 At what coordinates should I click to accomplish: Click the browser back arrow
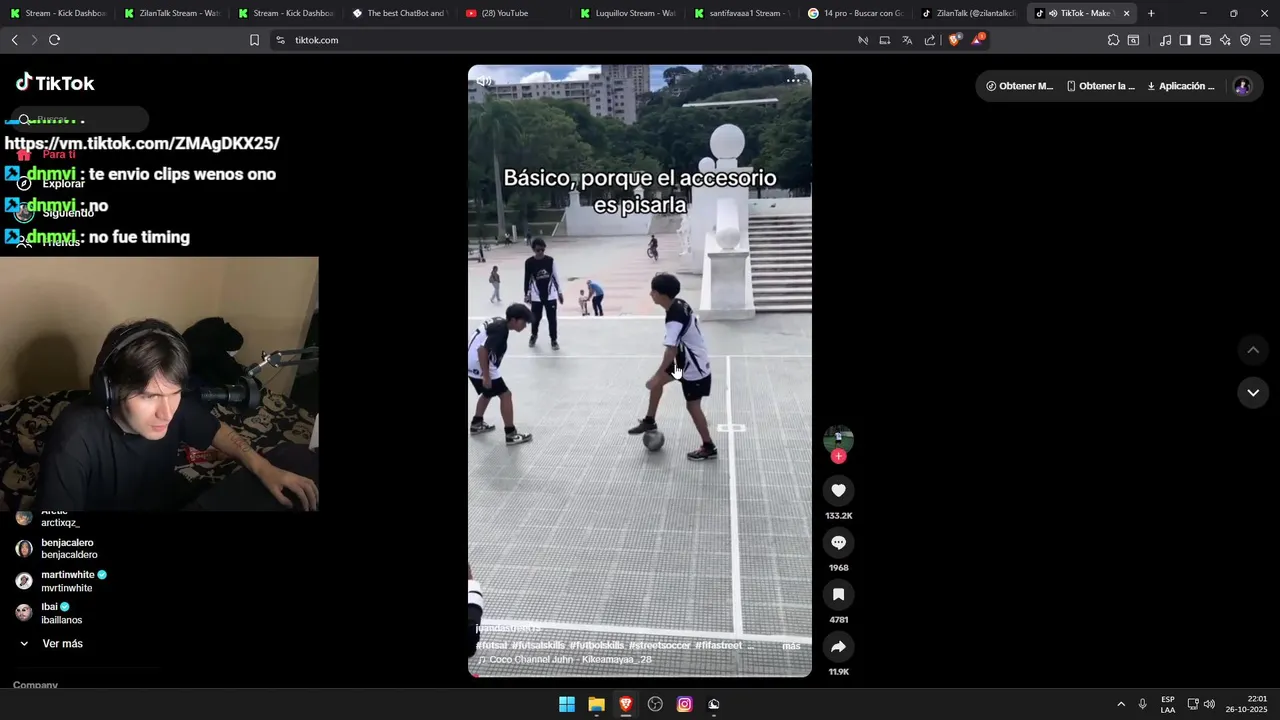[x=14, y=40]
